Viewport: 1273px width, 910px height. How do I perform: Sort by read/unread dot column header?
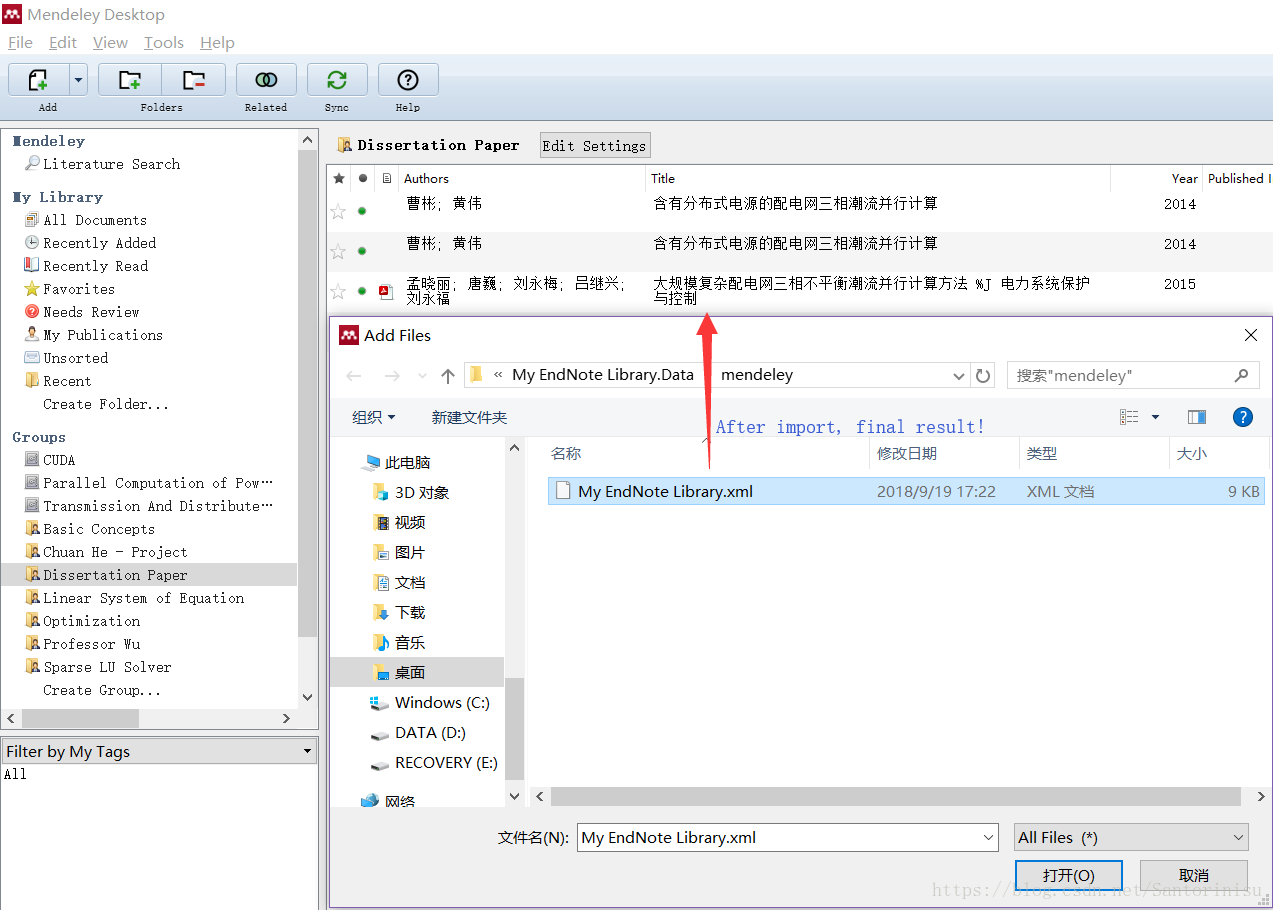coord(363,178)
